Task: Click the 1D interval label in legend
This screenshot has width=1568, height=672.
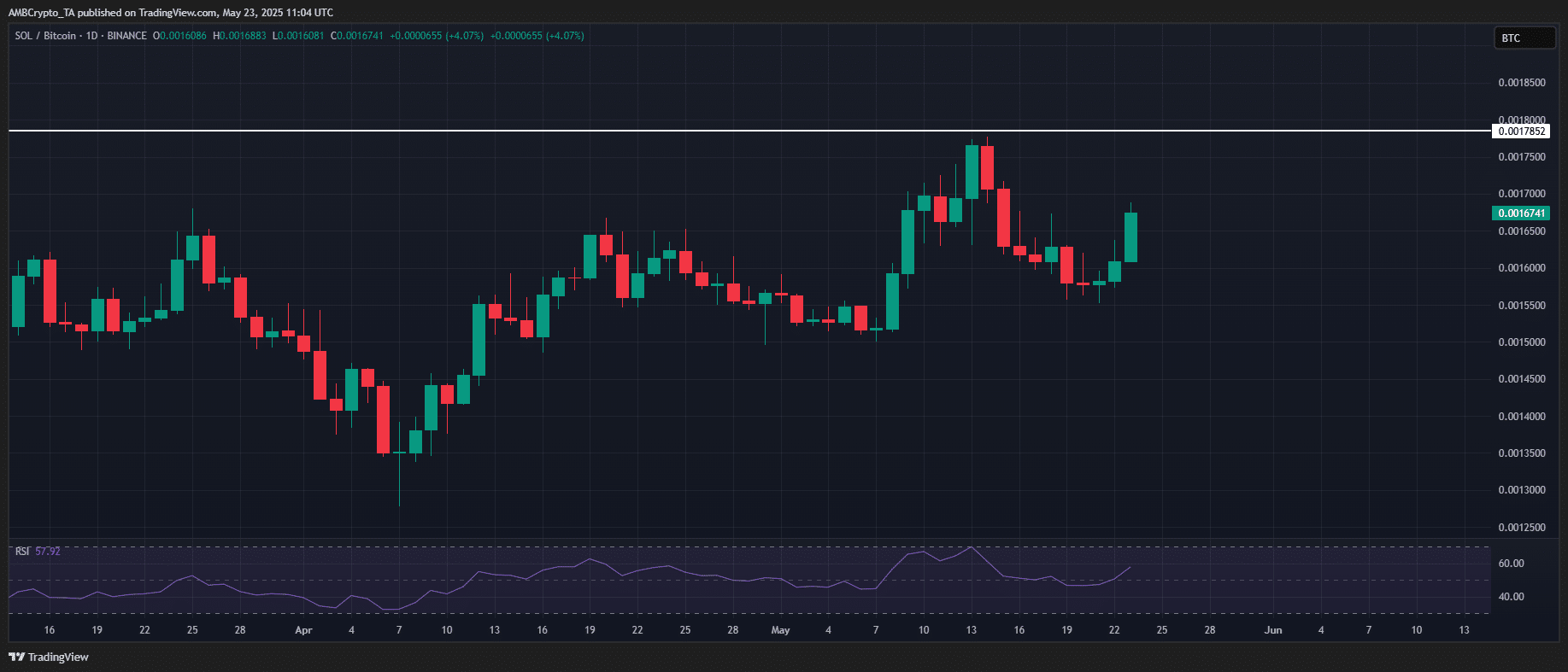Action: pos(91,36)
